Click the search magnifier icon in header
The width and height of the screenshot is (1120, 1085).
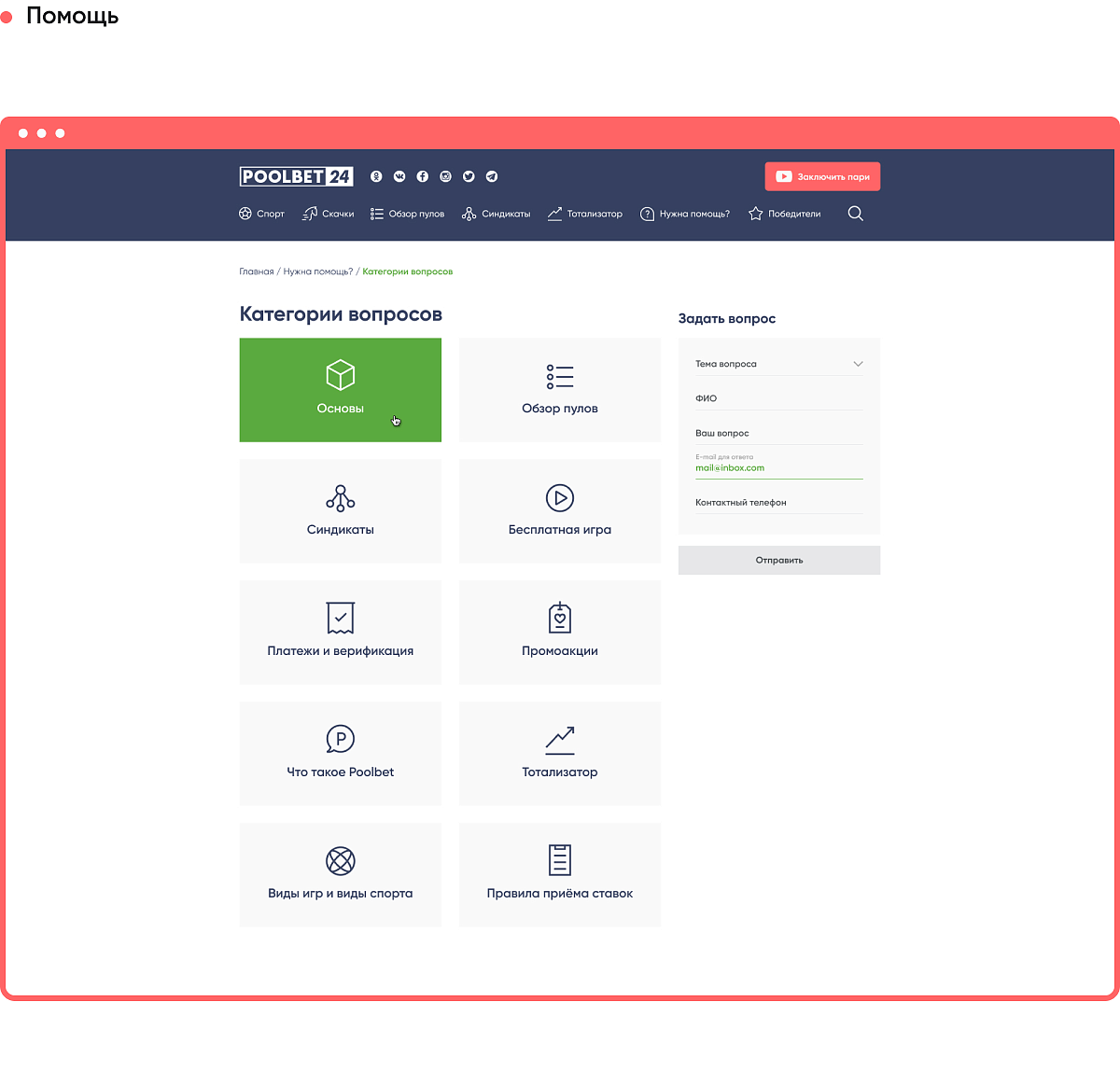pos(855,214)
